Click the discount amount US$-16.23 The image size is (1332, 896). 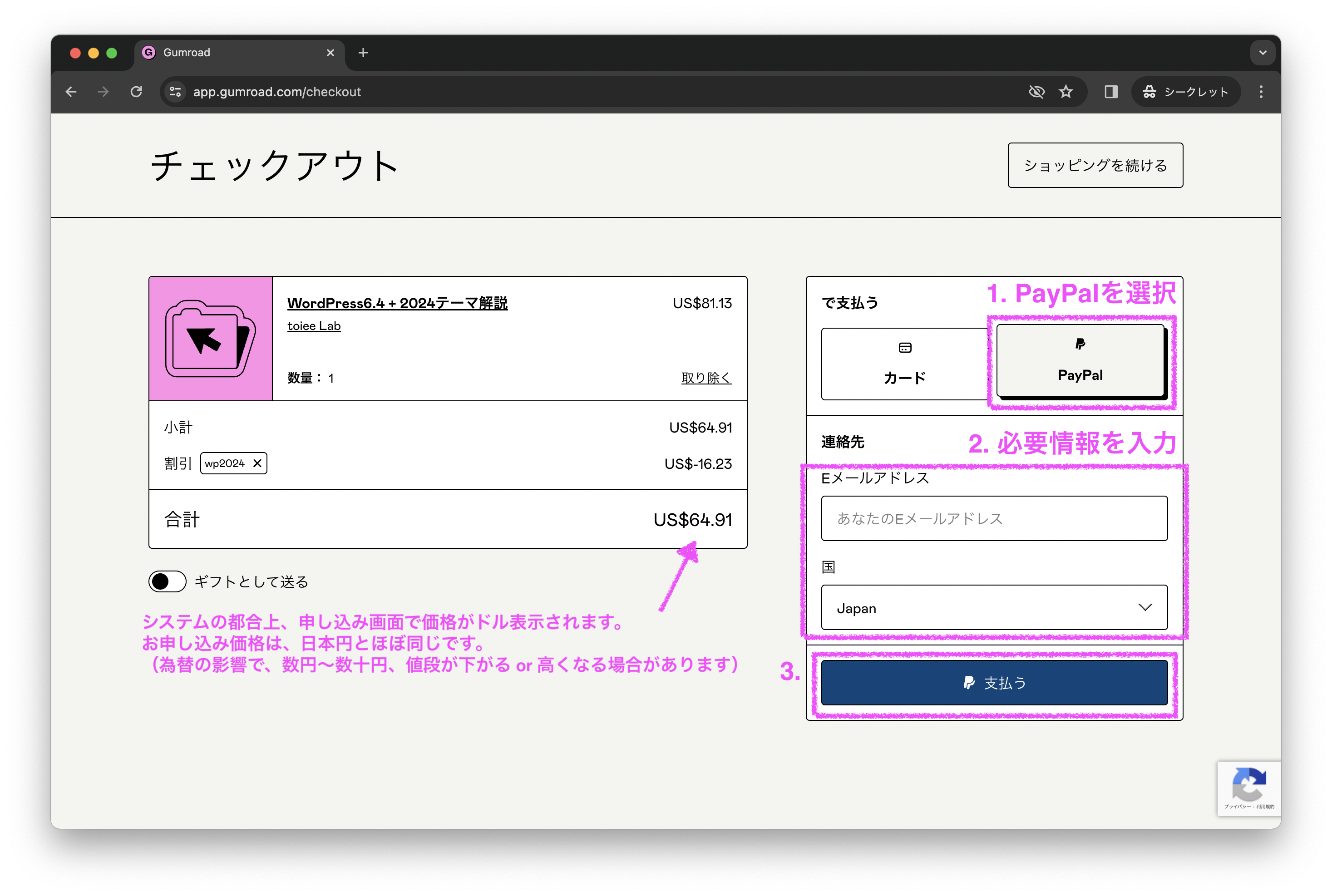[698, 463]
